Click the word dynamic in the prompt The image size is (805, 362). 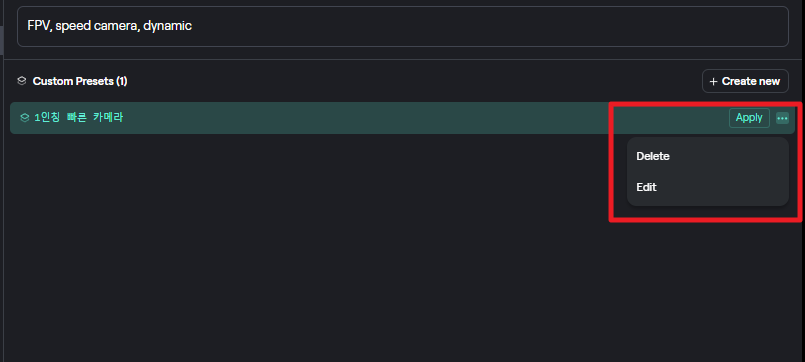[167, 26]
